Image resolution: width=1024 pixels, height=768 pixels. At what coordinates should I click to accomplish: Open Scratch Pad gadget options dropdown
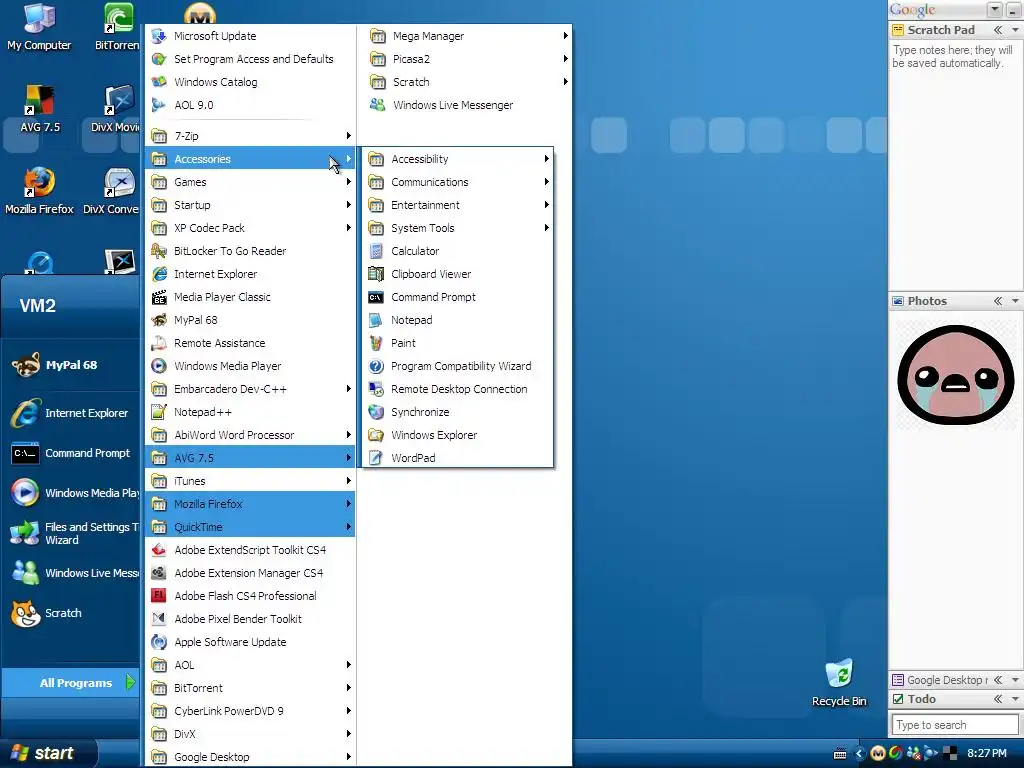click(x=1015, y=30)
